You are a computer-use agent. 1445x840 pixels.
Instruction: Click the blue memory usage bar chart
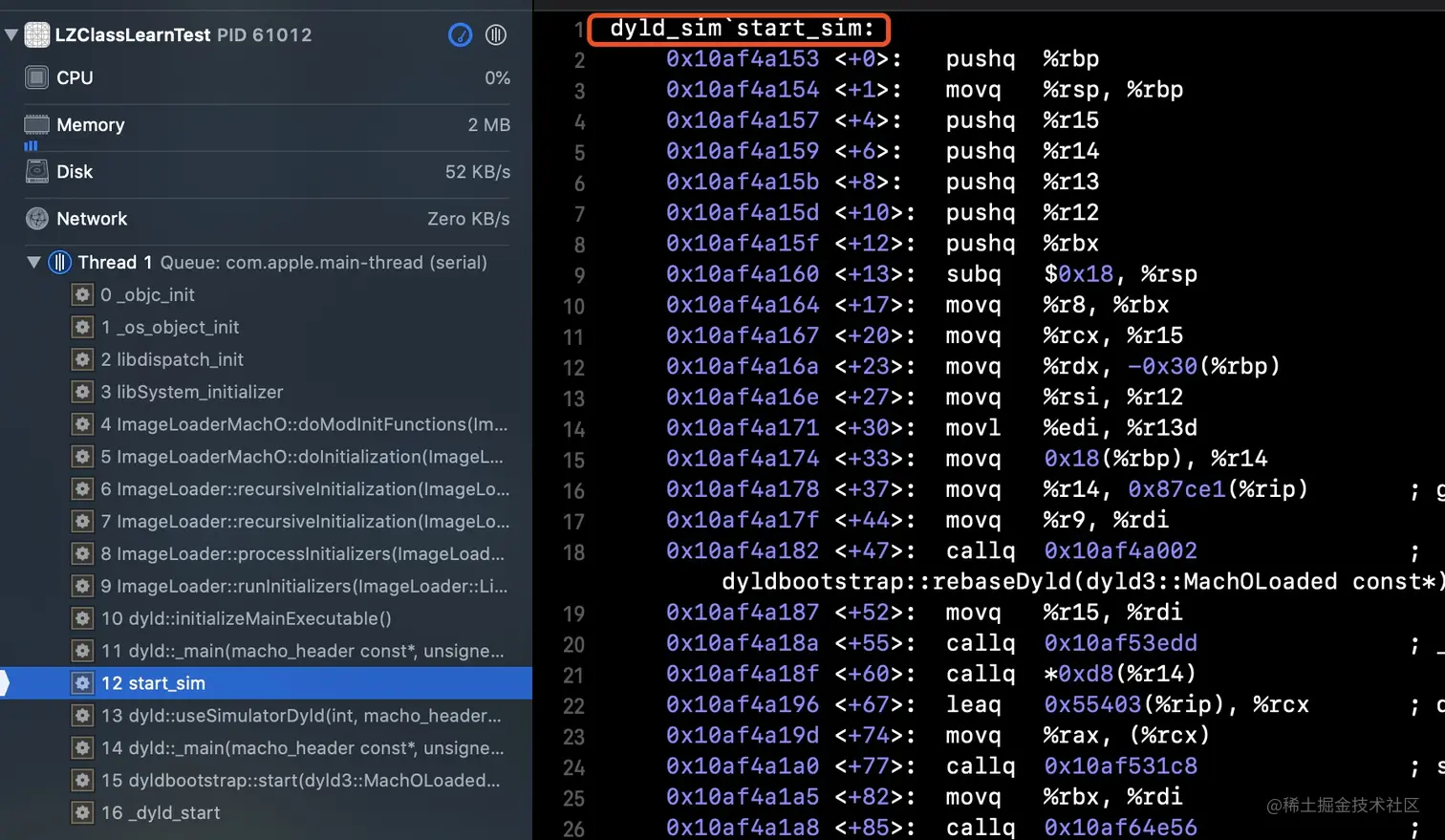pos(31,143)
